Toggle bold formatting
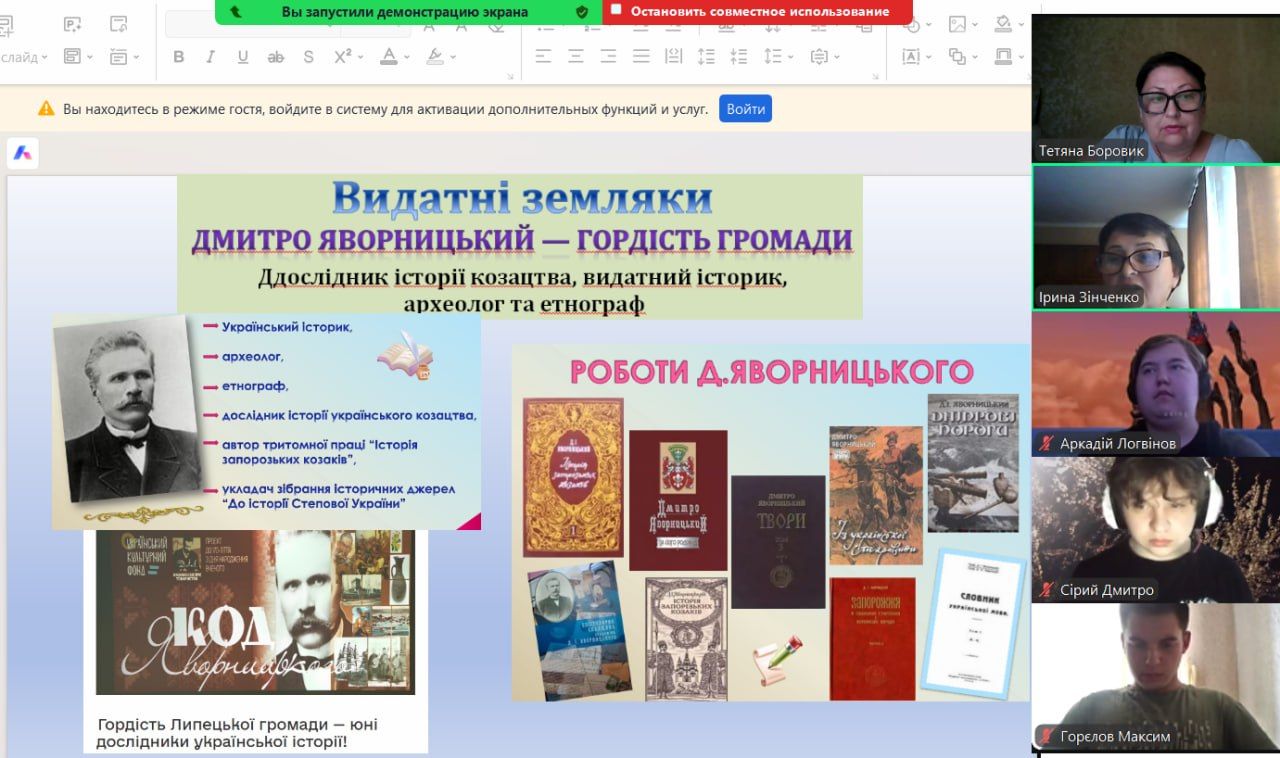1280x758 pixels. coord(178,57)
